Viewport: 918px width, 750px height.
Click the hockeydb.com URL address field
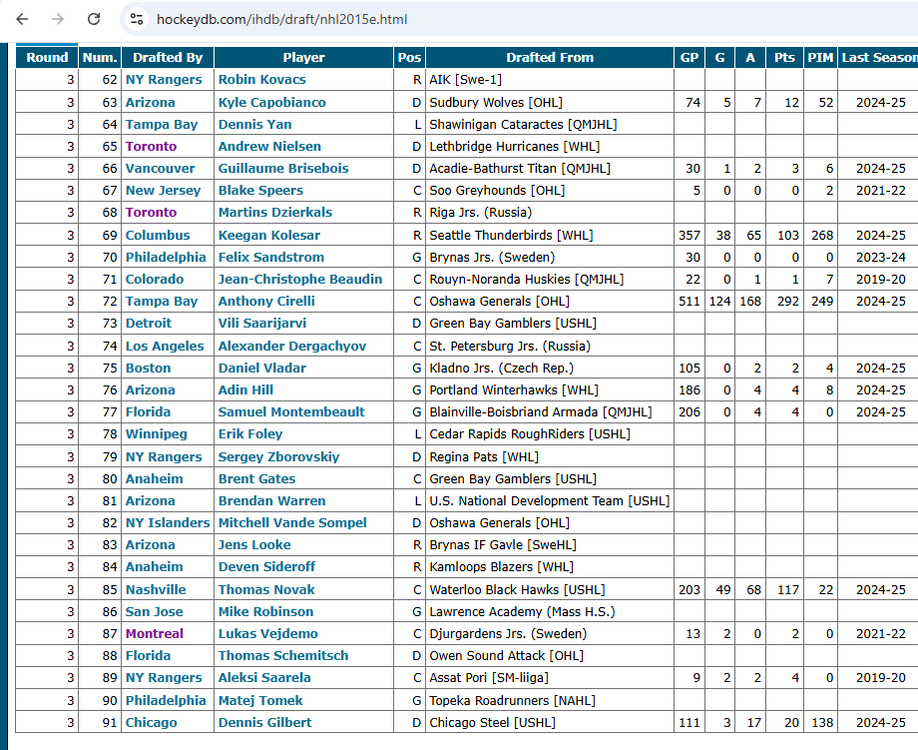click(400, 19)
